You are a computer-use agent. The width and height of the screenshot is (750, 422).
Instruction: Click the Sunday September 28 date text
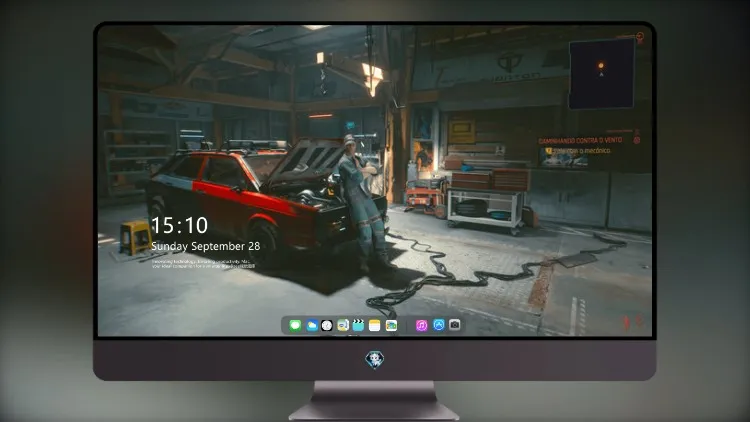tap(206, 246)
